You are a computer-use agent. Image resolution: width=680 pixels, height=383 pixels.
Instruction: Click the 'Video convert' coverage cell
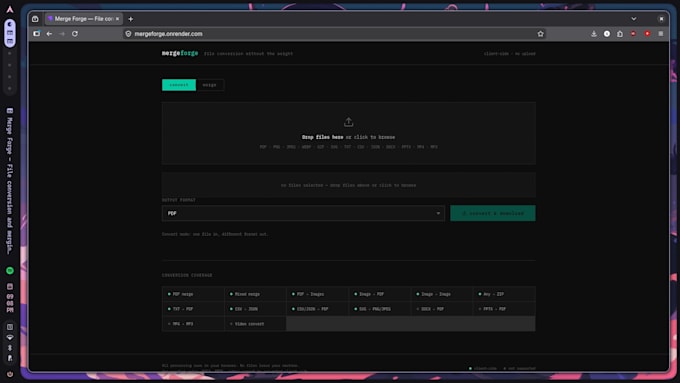[255, 324]
